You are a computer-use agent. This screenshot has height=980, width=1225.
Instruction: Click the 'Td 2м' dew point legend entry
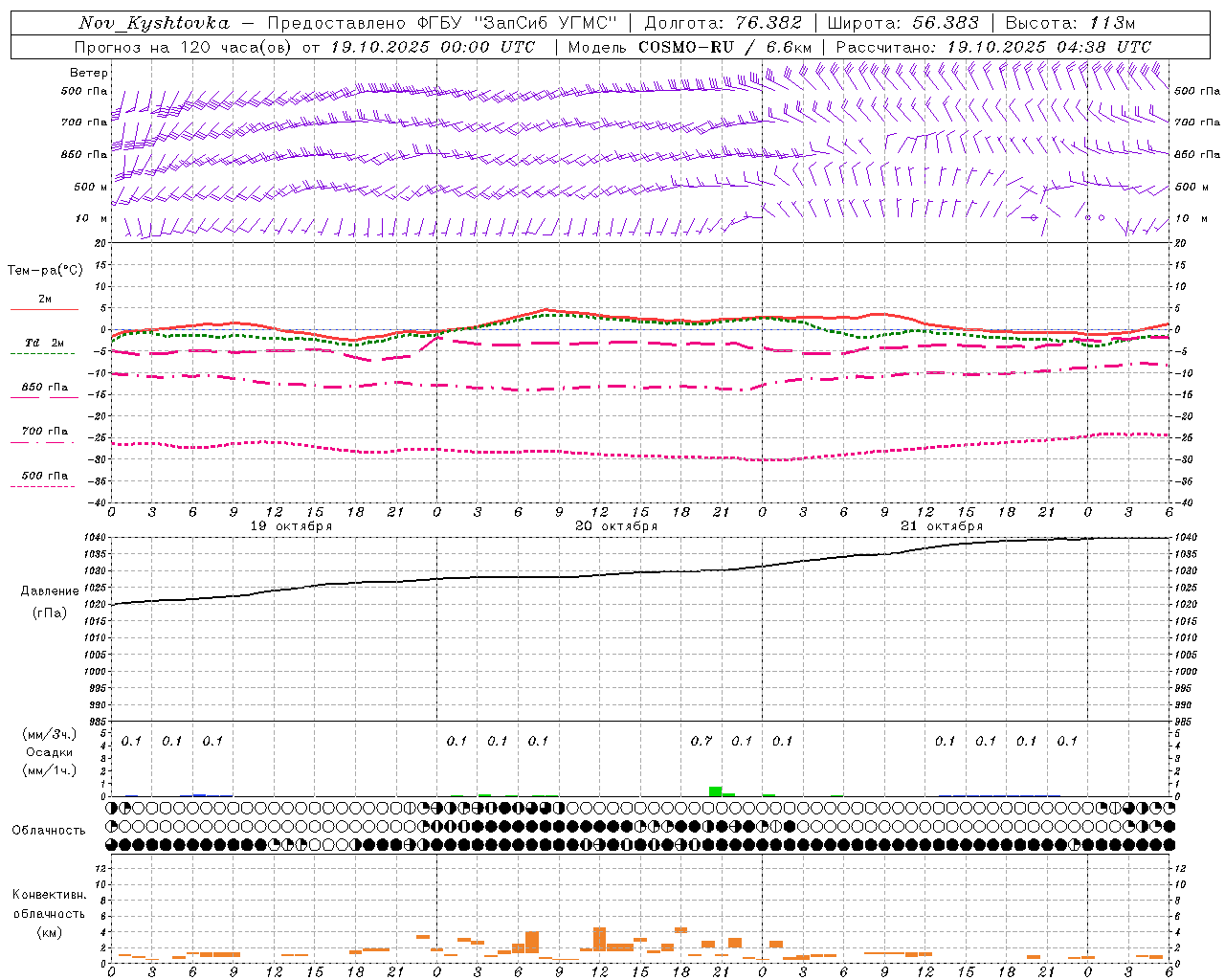coord(44,343)
